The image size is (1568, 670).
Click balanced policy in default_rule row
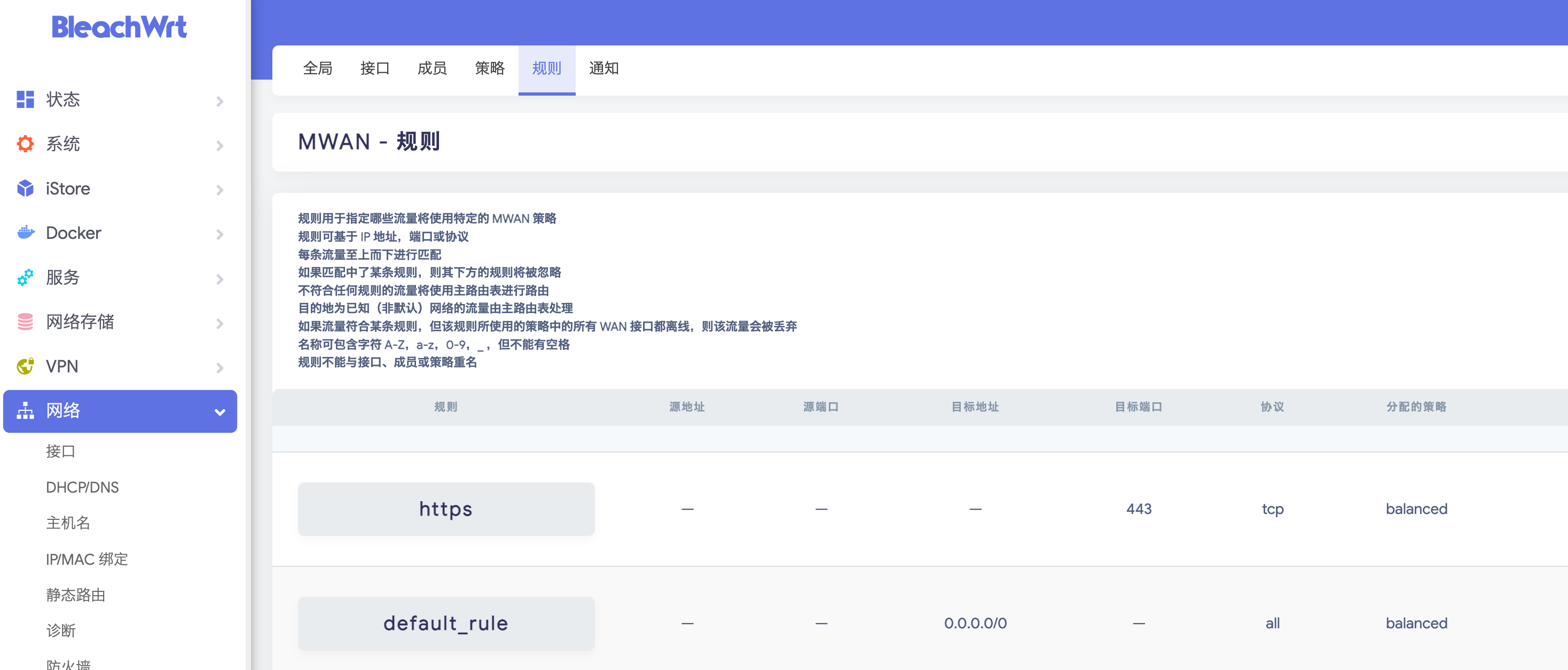1416,624
